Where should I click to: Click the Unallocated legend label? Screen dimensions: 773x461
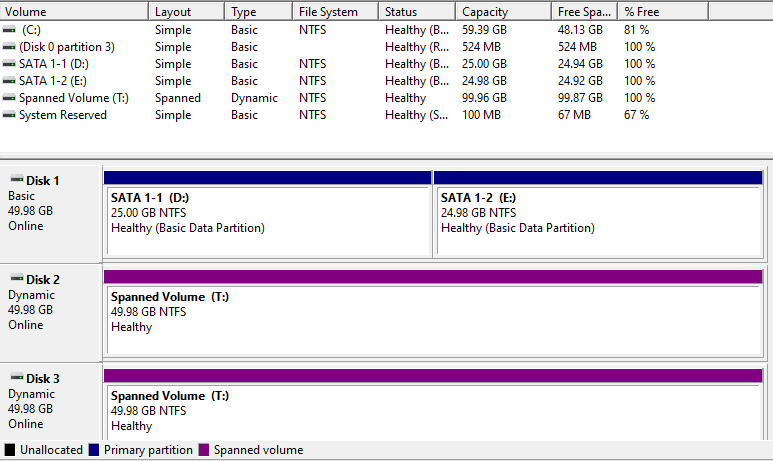coord(51,450)
